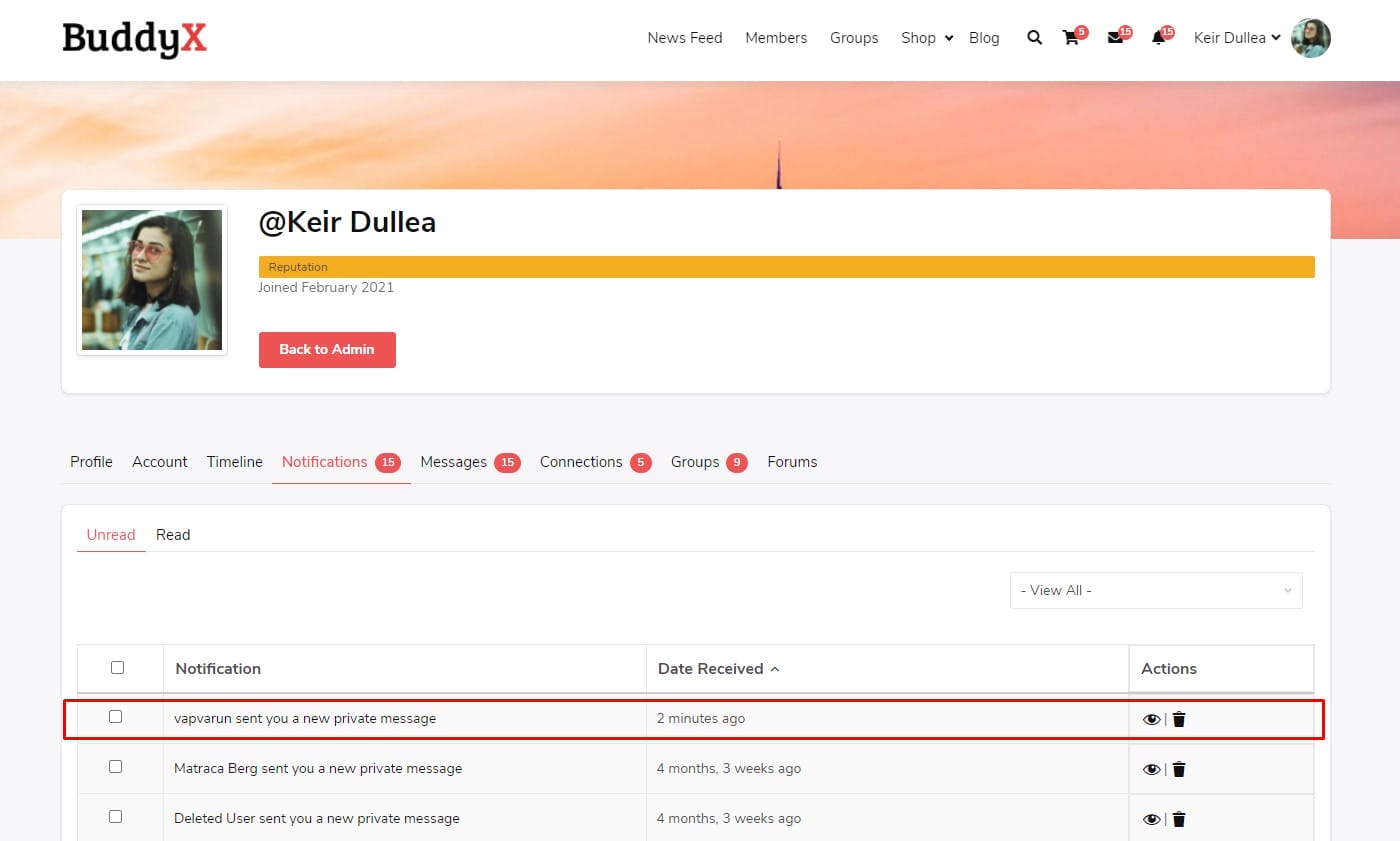Expand the Shop menu

[x=926, y=38]
